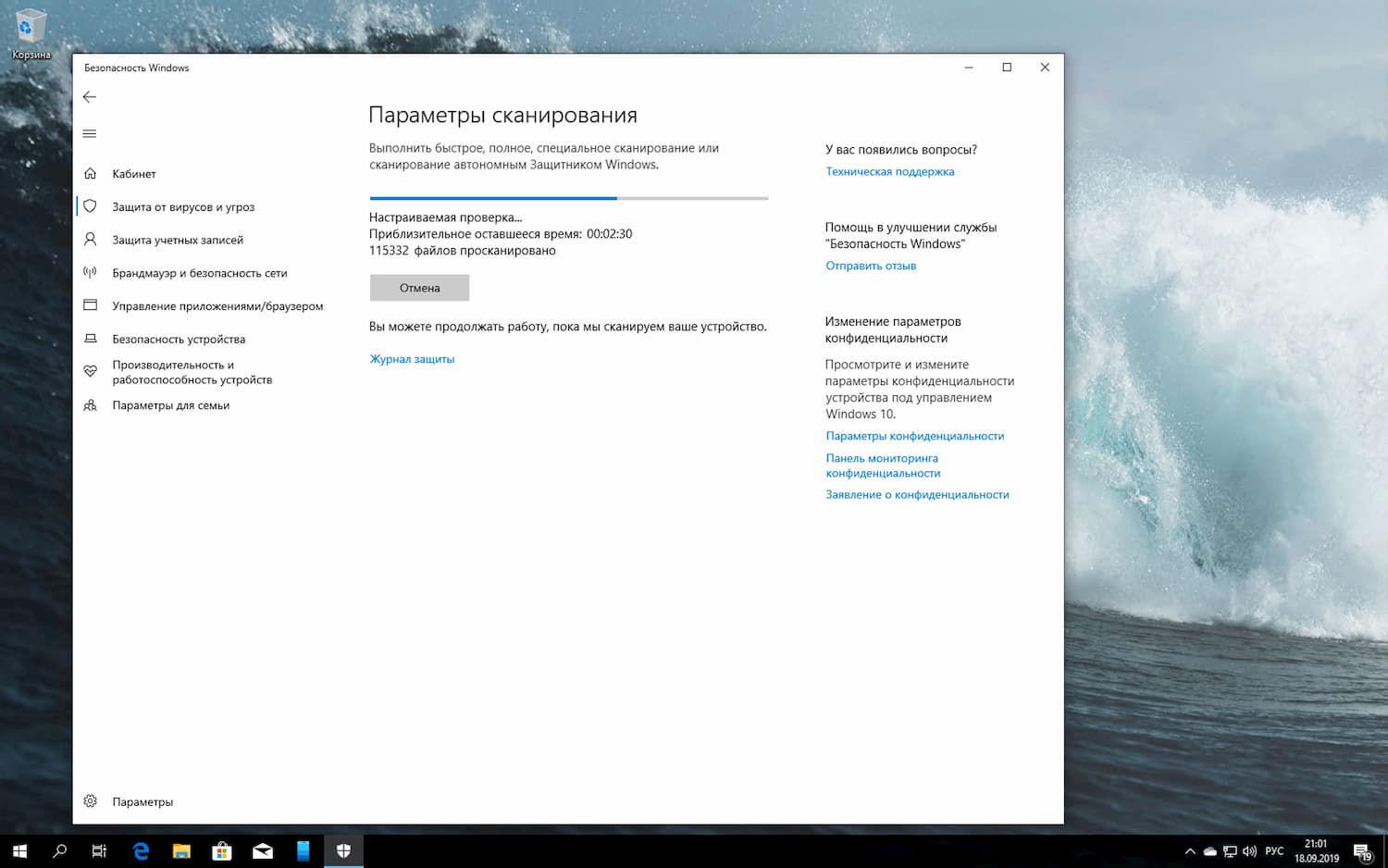Open the Безопасность устройства computer icon
Image resolution: width=1388 pixels, height=868 pixels.
pyautogui.click(x=90, y=339)
